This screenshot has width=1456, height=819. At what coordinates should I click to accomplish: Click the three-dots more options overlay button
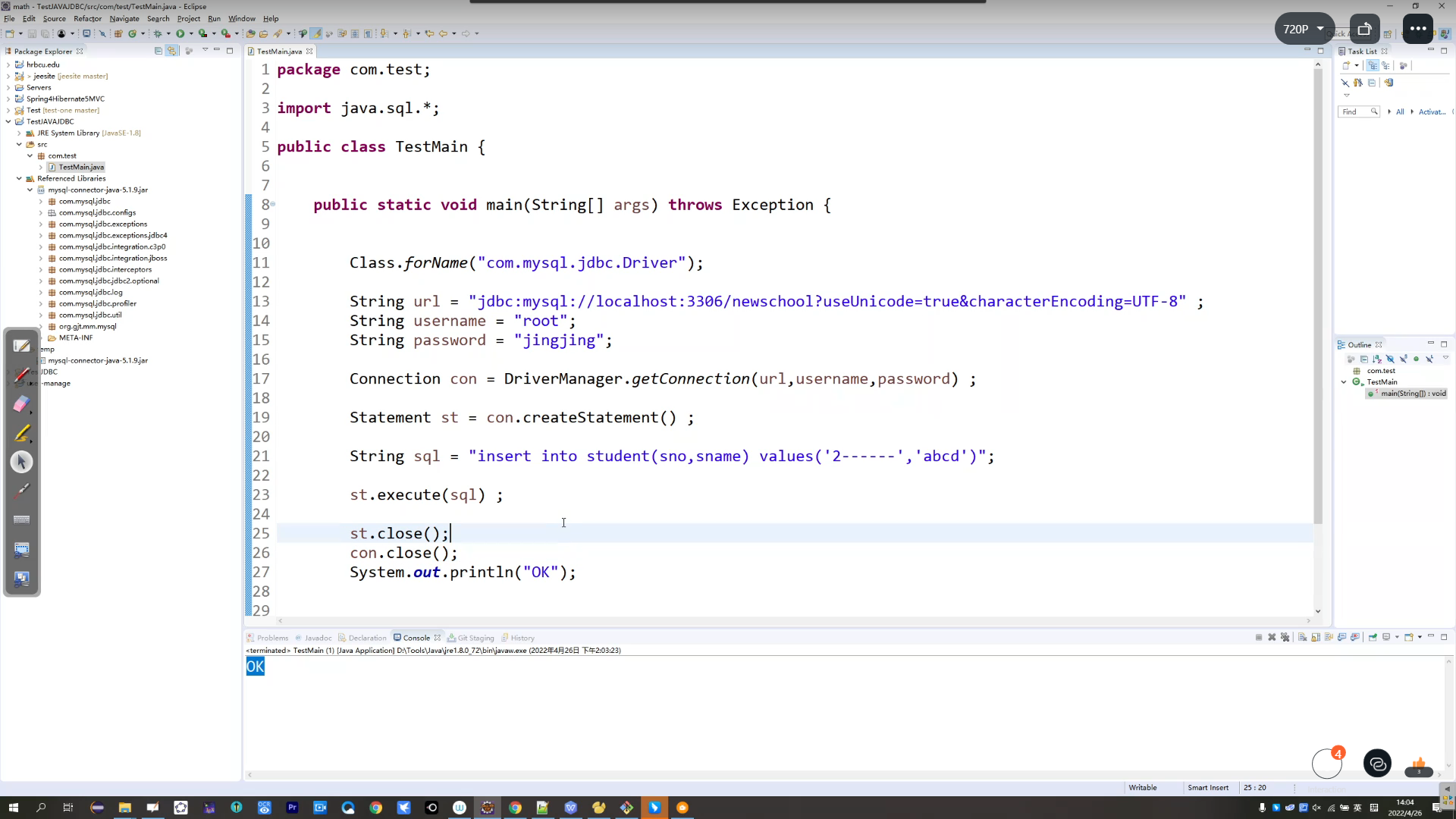[x=1418, y=29]
